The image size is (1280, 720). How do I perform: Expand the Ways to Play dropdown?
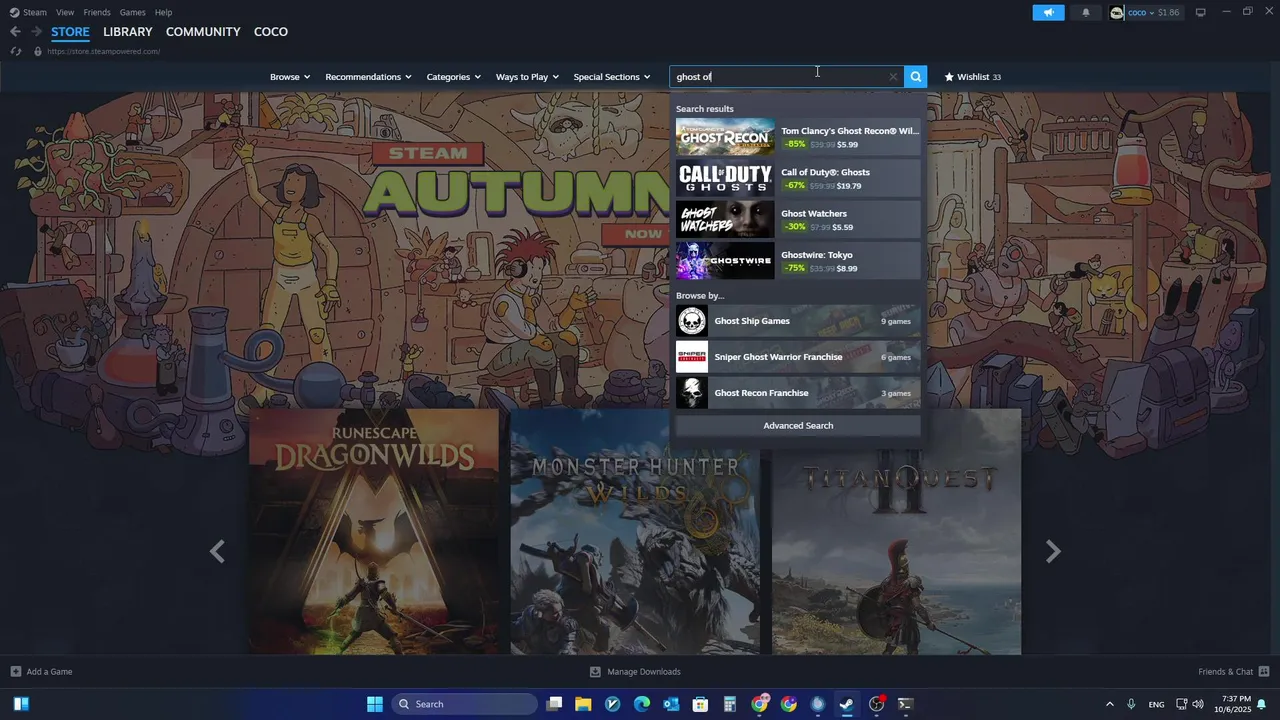(528, 77)
